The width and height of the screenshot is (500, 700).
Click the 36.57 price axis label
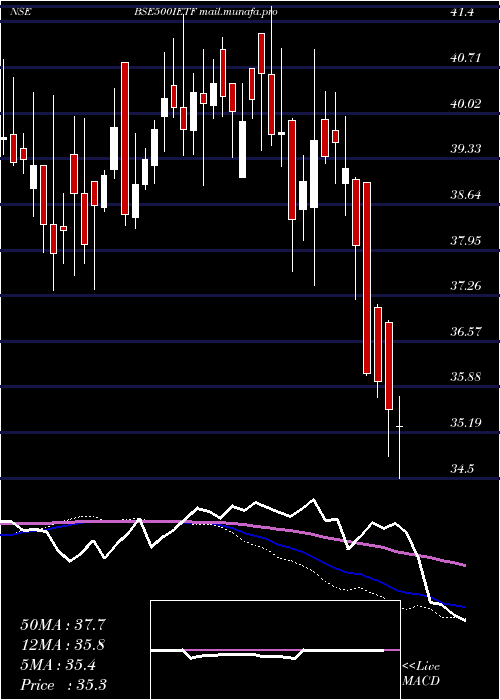[x=466, y=331]
